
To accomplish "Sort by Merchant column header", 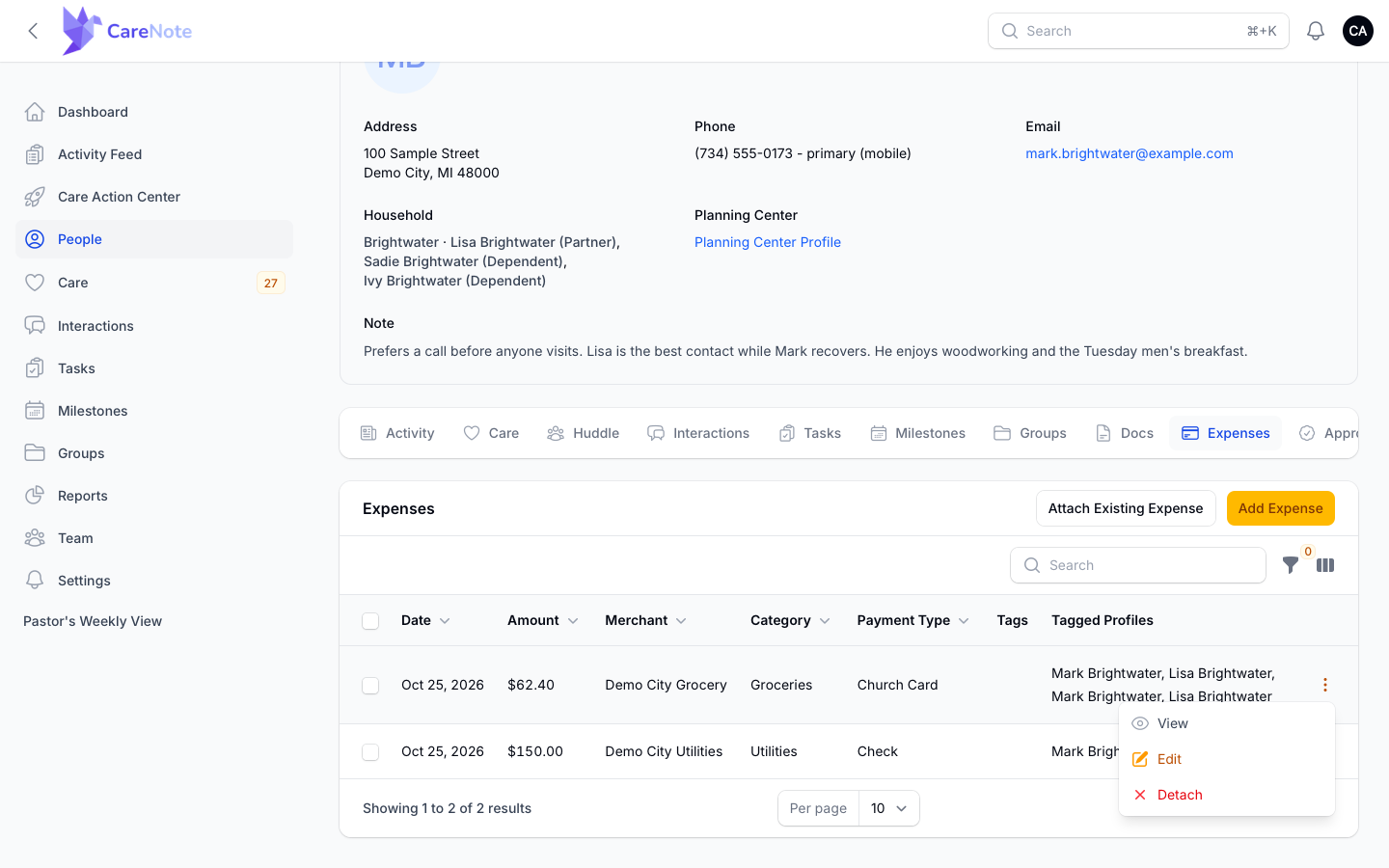I will (646, 620).
